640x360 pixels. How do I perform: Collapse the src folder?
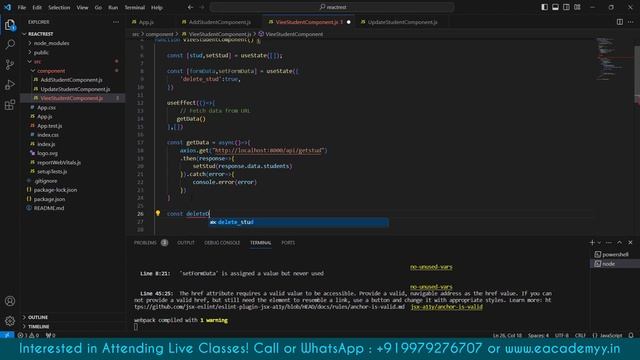pyautogui.click(x=38, y=62)
